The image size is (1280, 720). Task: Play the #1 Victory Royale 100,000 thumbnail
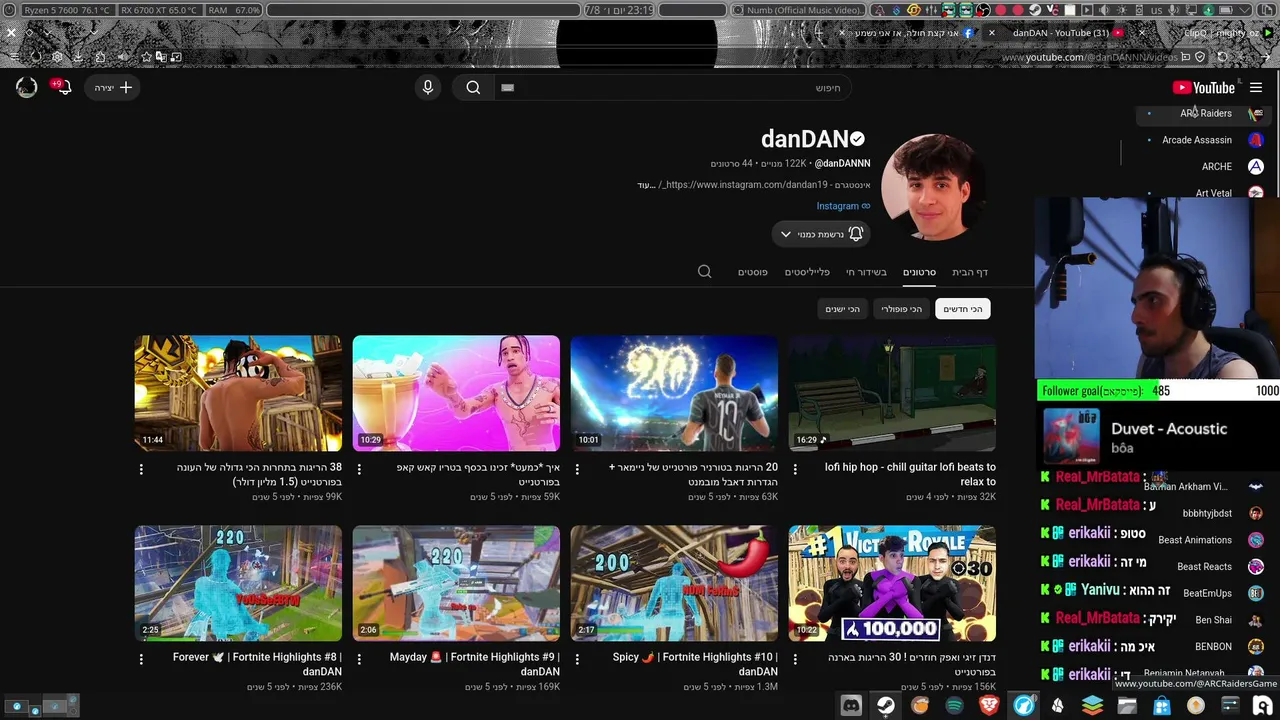(892, 583)
